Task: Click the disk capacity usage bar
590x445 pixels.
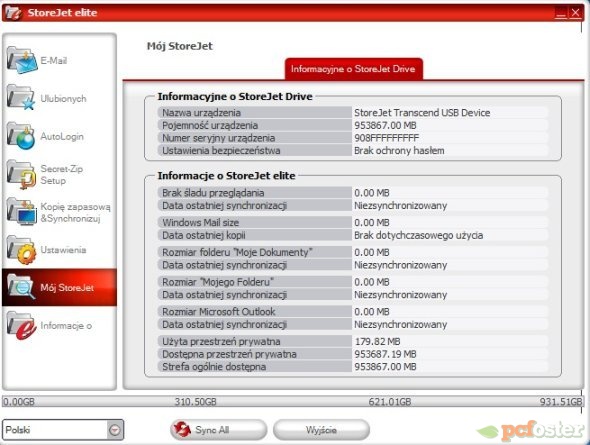Action: pos(293,401)
